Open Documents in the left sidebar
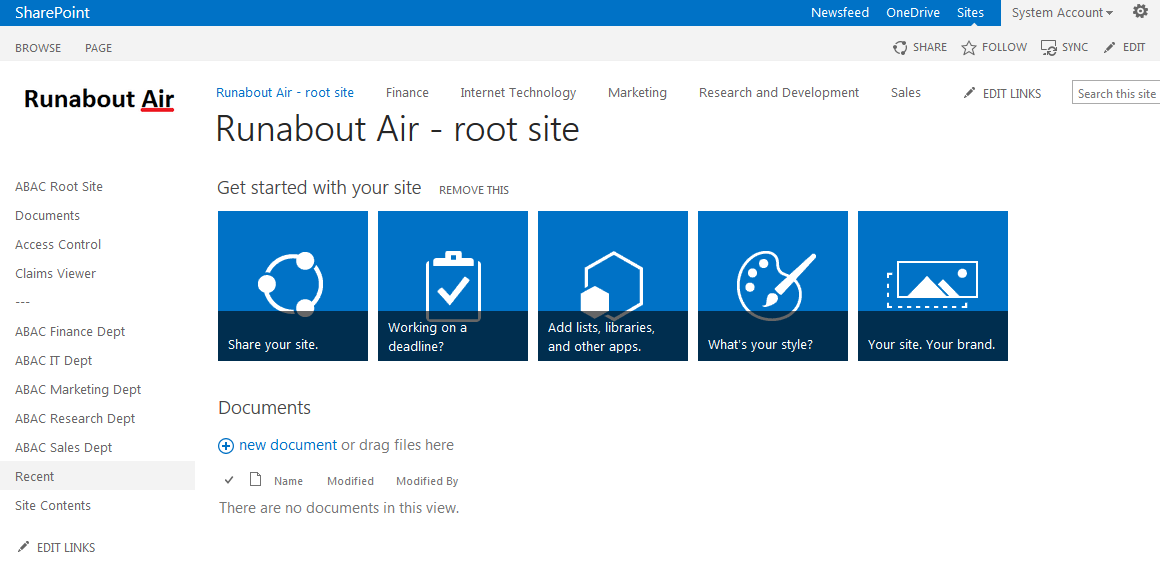Screen dimensions: 1160x577 coord(47,215)
